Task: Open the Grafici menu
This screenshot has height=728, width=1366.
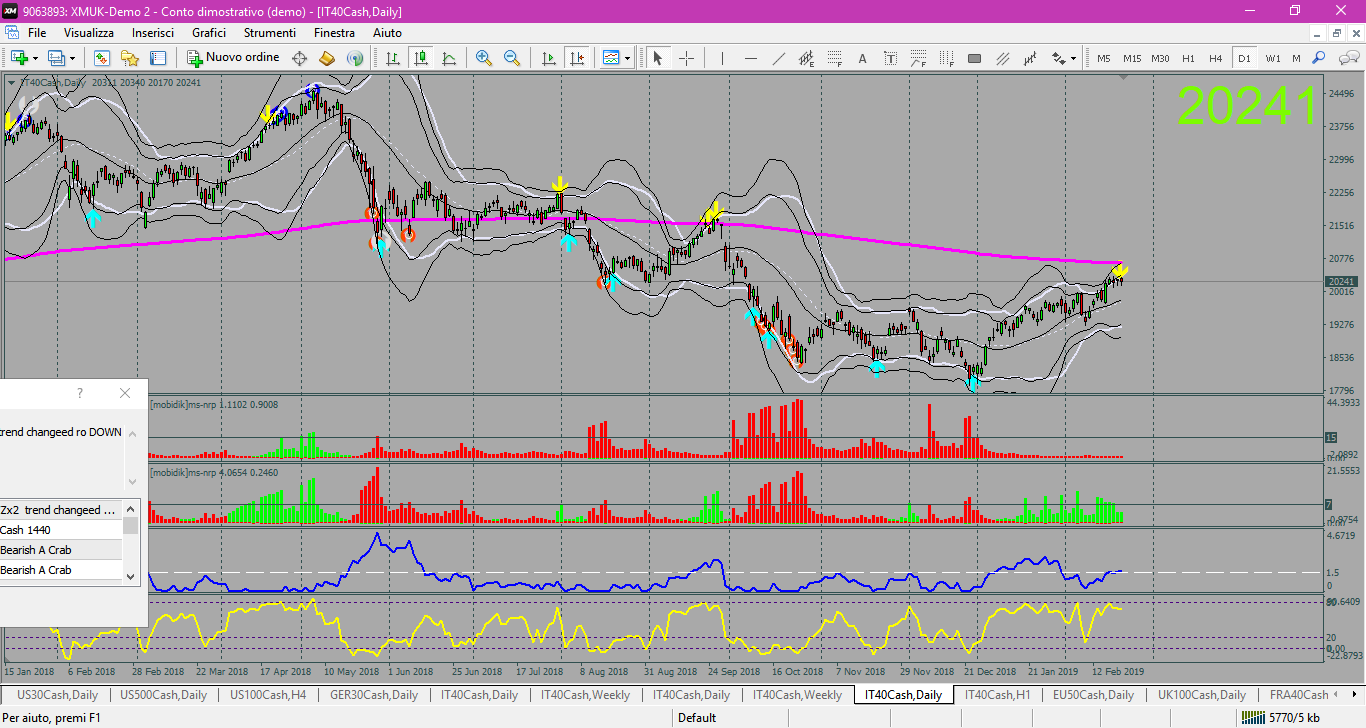Action: click(x=209, y=33)
